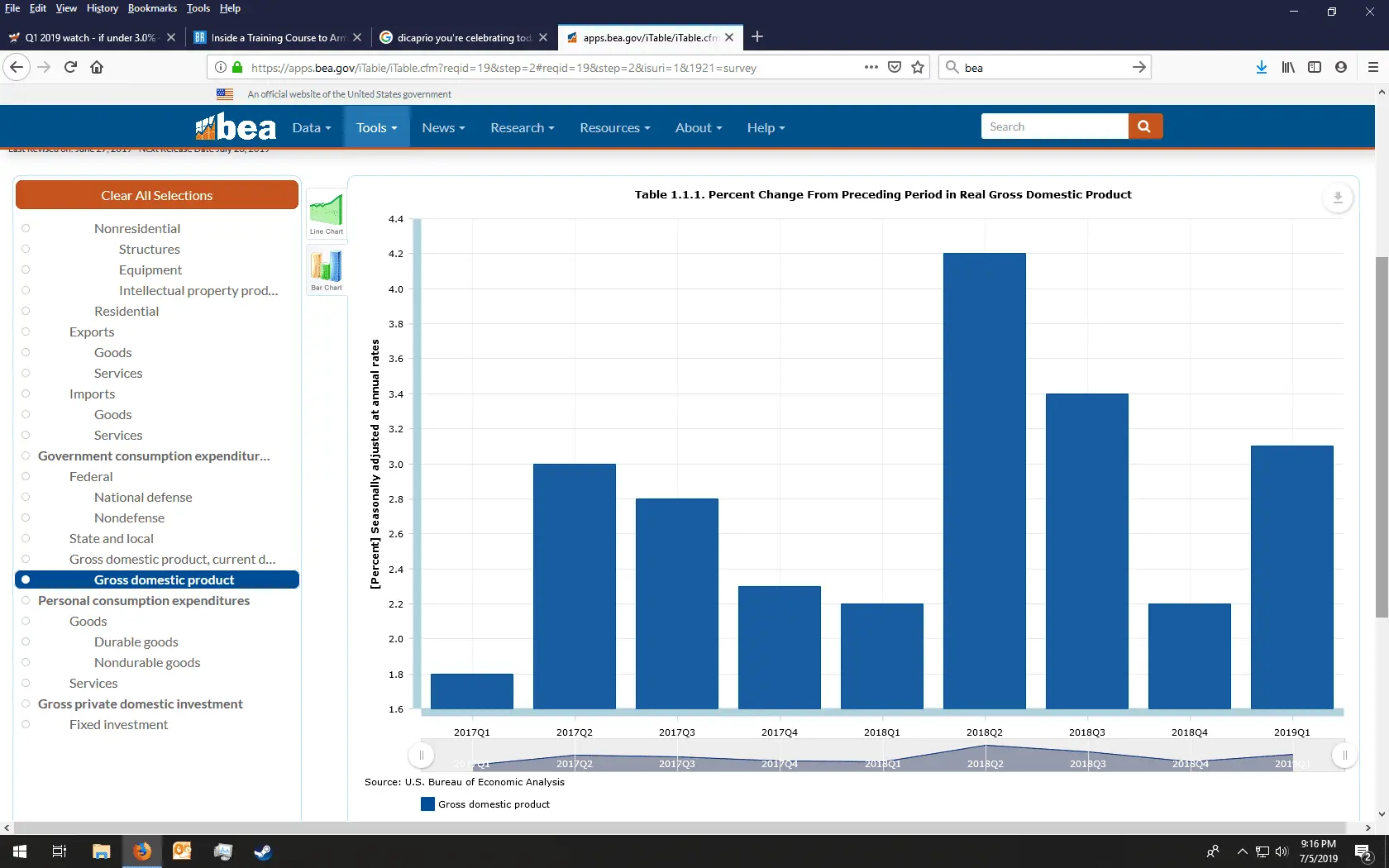Open the Firefox downloads arrow

click(x=1261, y=68)
